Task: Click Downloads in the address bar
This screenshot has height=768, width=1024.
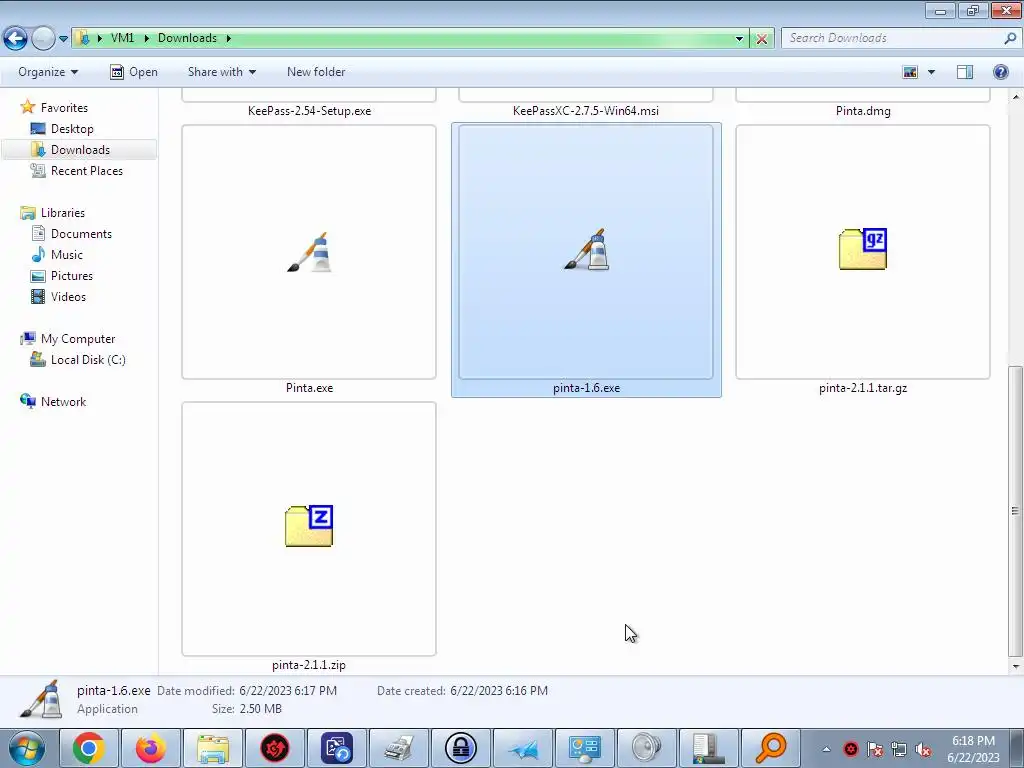Action: click(x=187, y=38)
